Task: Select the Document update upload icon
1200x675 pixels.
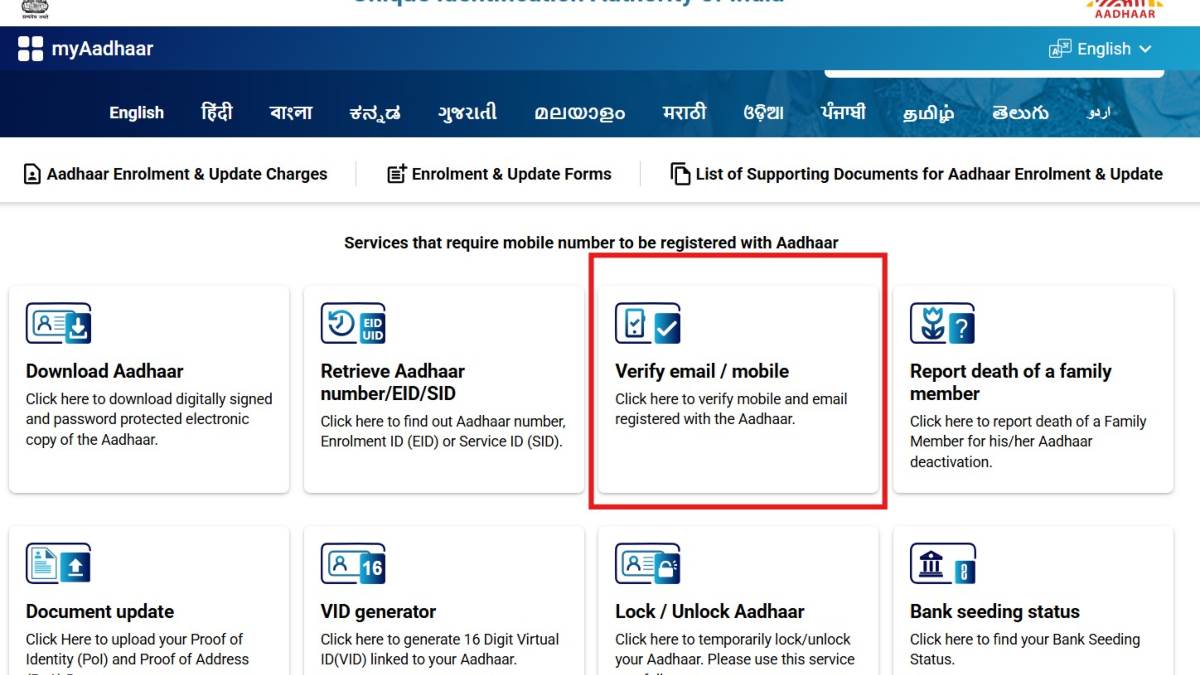Action: tap(58, 563)
